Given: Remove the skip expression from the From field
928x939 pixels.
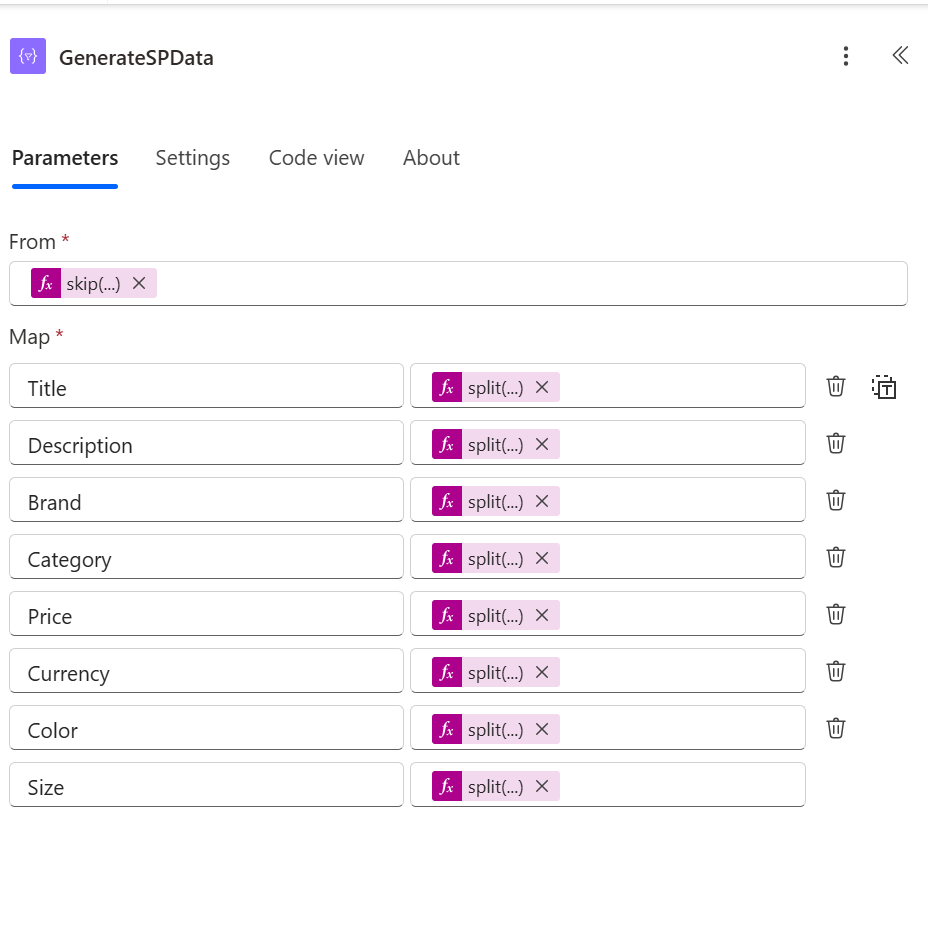Looking at the screenshot, I should pyautogui.click(x=139, y=283).
